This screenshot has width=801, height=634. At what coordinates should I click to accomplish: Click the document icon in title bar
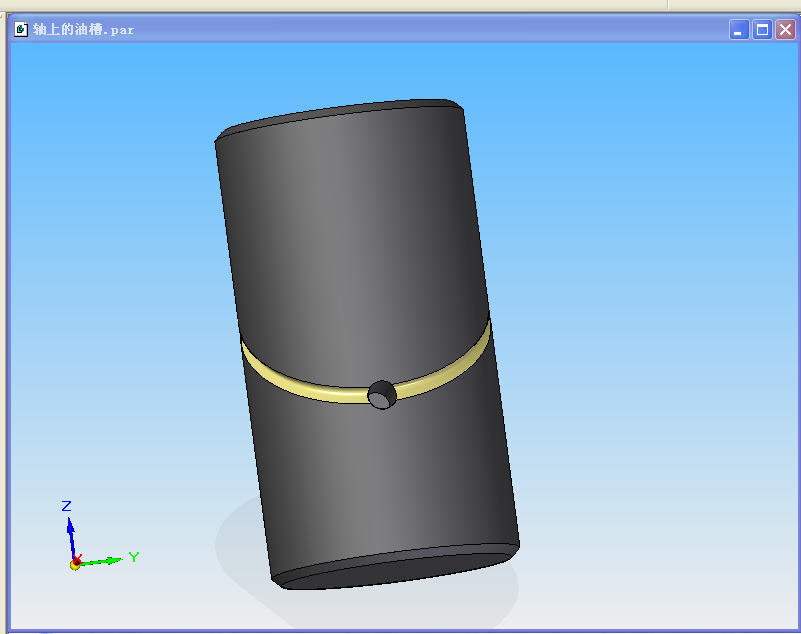(x=20, y=29)
